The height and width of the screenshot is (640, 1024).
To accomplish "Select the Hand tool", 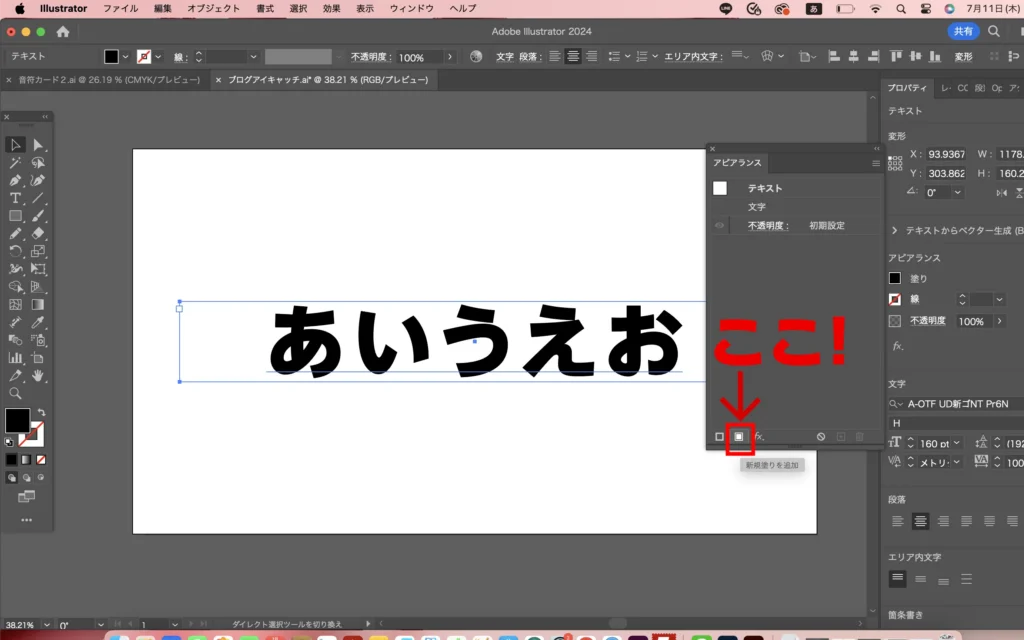I will tap(38, 375).
